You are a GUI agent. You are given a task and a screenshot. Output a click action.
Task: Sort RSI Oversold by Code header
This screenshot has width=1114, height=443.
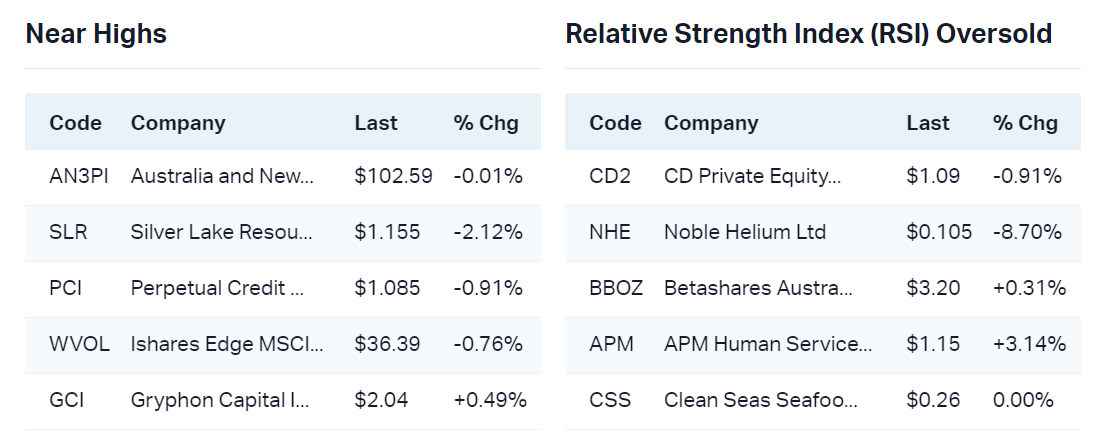615,123
